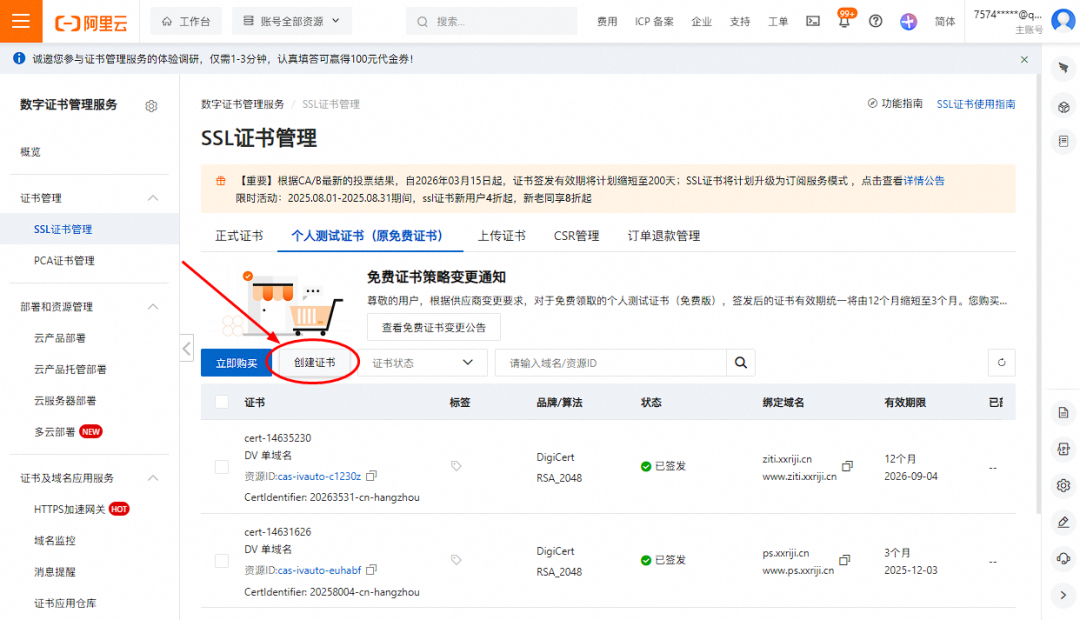Click the 立即购买 button
Screen dimensions: 1080x620
[233, 362]
